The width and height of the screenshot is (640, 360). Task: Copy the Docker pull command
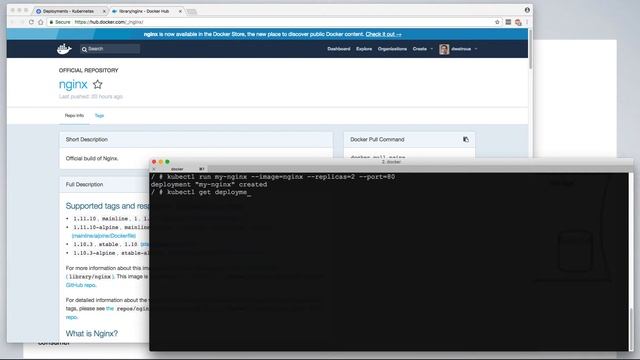466,140
